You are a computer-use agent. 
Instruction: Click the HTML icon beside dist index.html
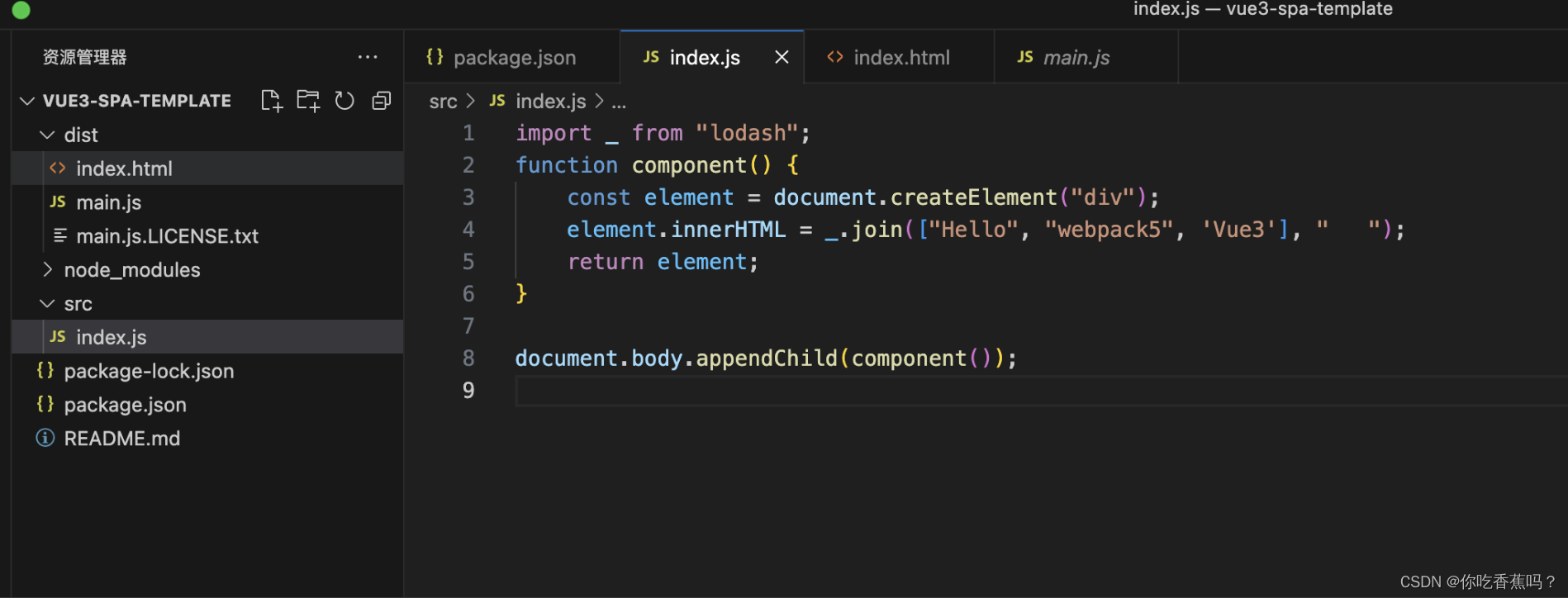tap(58, 168)
